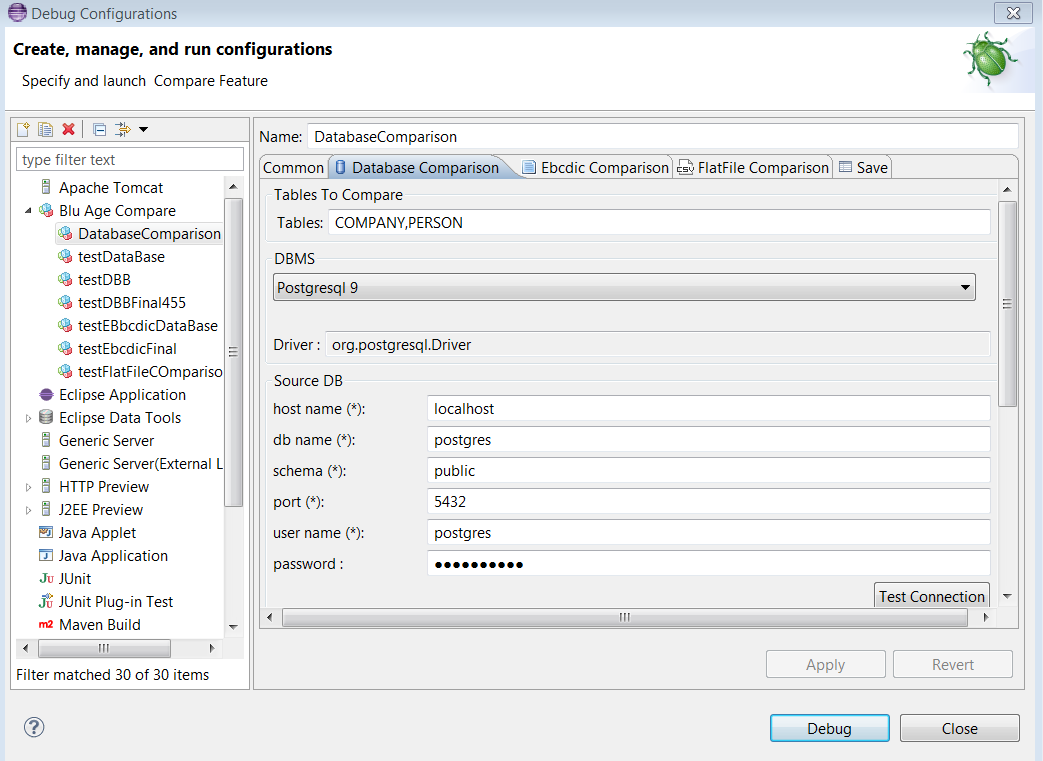Click the configuration tree horizontal scrollbar
Viewport: 1043px width, 761px height.
(x=104, y=648)
